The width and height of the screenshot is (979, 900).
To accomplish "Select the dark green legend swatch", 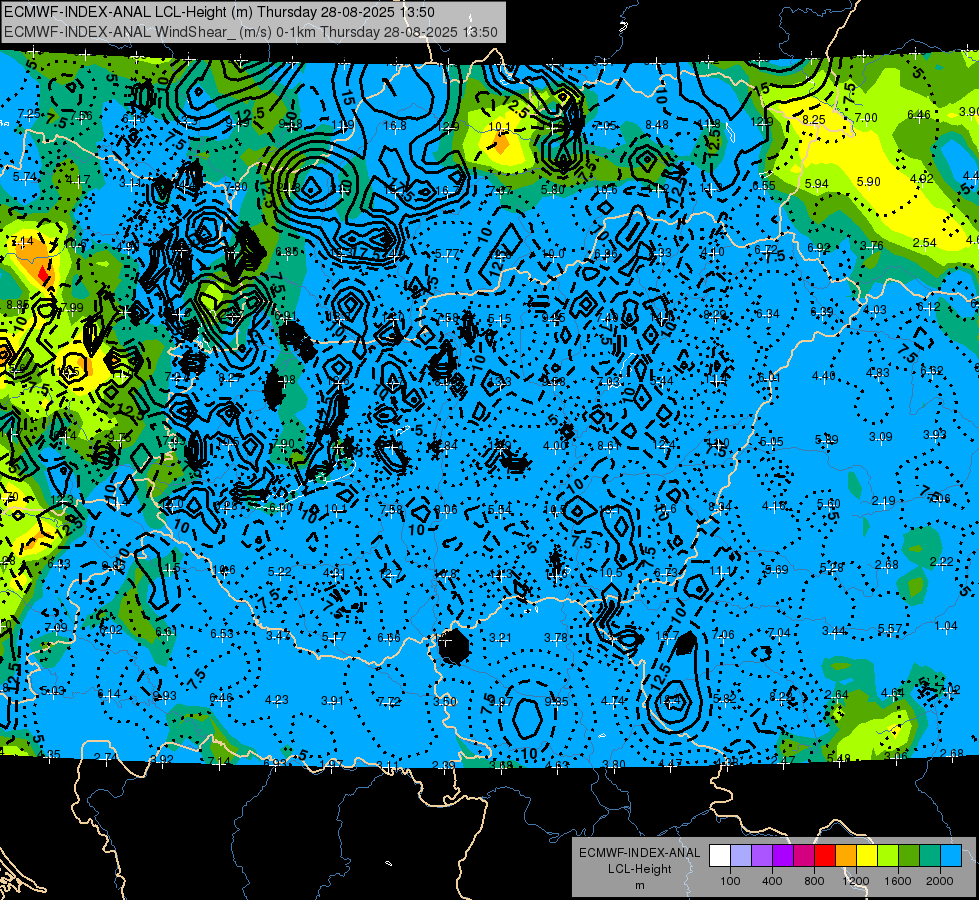I will [909, 855].
